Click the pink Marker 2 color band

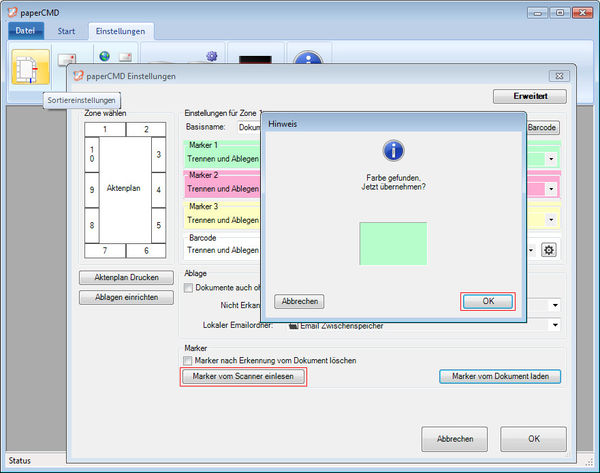(x=222, y=184)
